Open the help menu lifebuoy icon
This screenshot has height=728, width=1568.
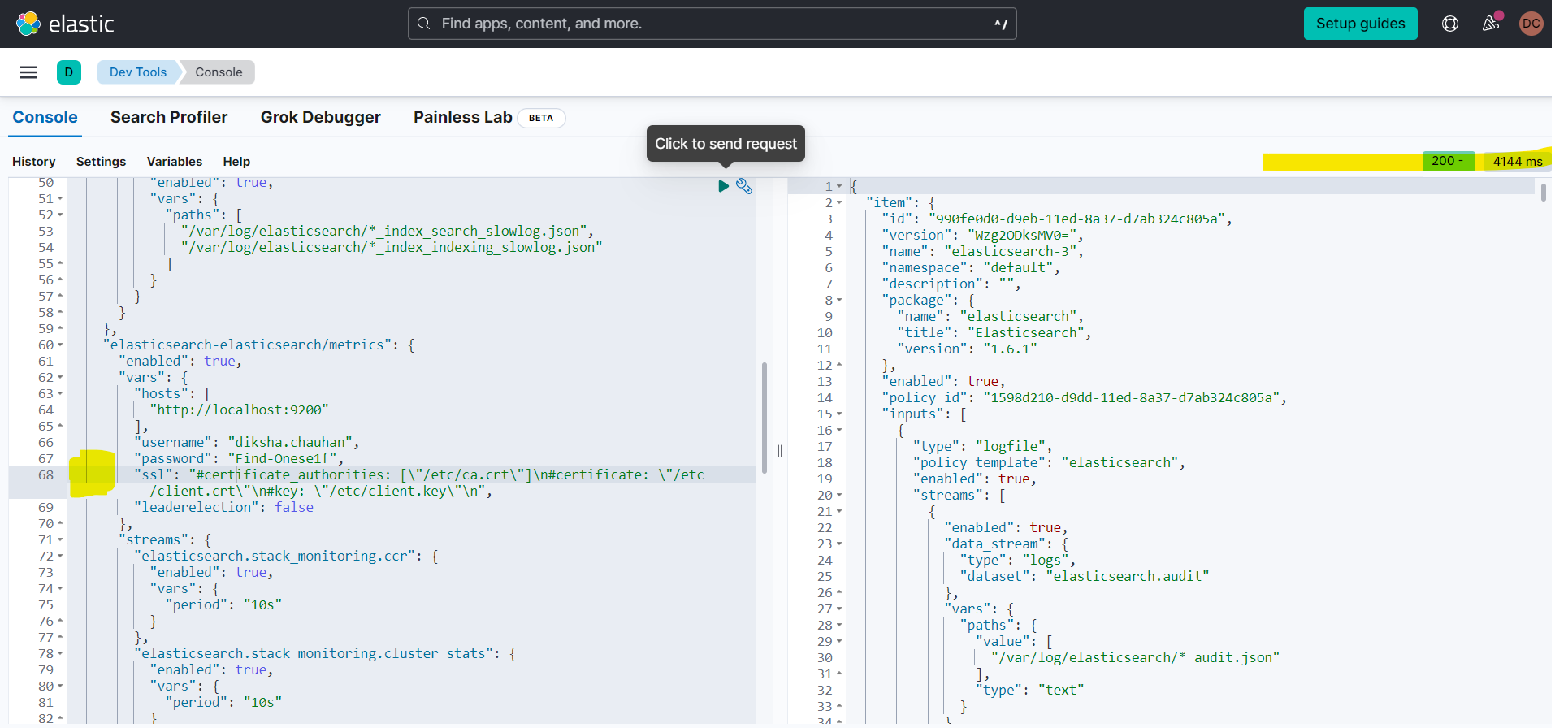tap(1450, 24)
